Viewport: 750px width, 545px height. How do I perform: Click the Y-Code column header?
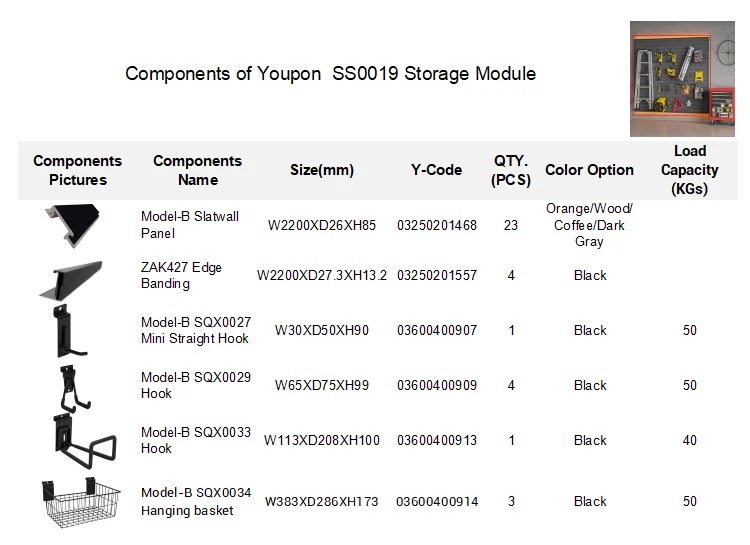pyautogui.click(x=436, y=170)
